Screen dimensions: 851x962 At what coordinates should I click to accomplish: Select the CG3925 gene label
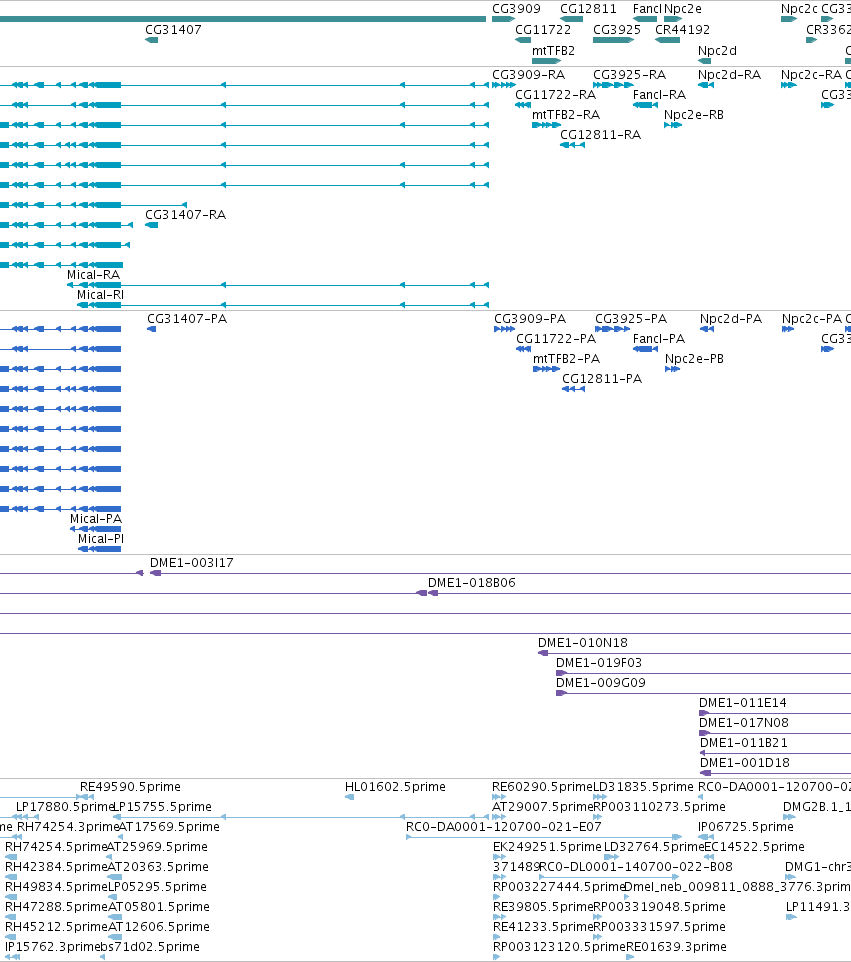point(617,30)
